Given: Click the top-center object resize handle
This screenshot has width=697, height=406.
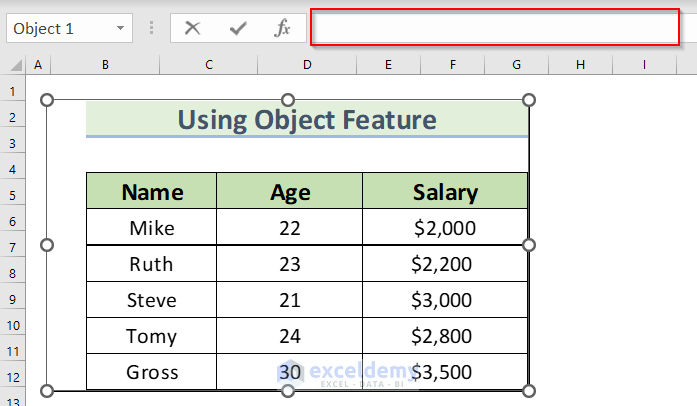Looking at the screenshot, I should (288, 100).
